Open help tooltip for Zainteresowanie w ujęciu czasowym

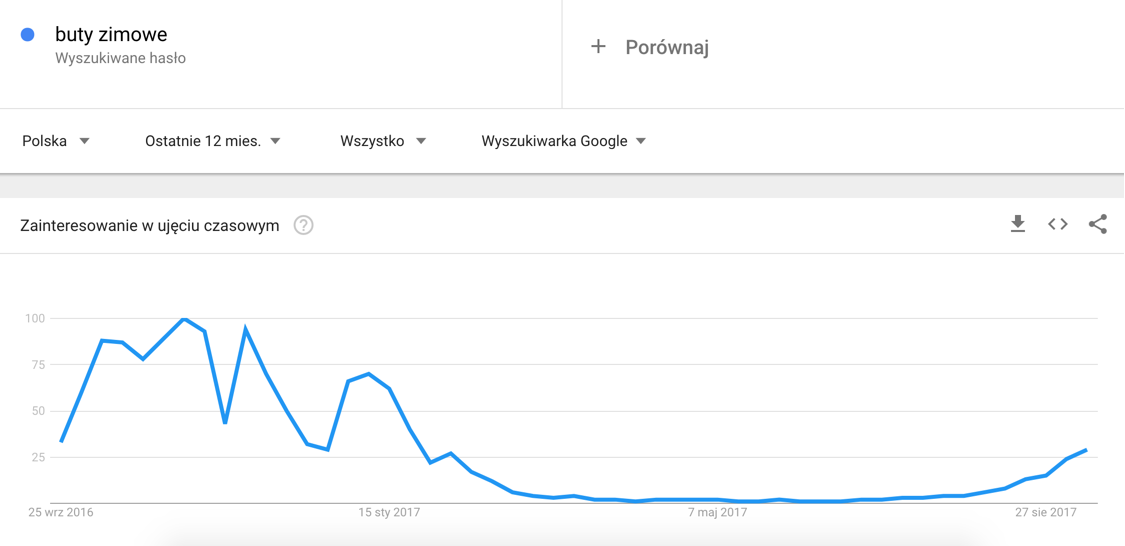(303, 225)
